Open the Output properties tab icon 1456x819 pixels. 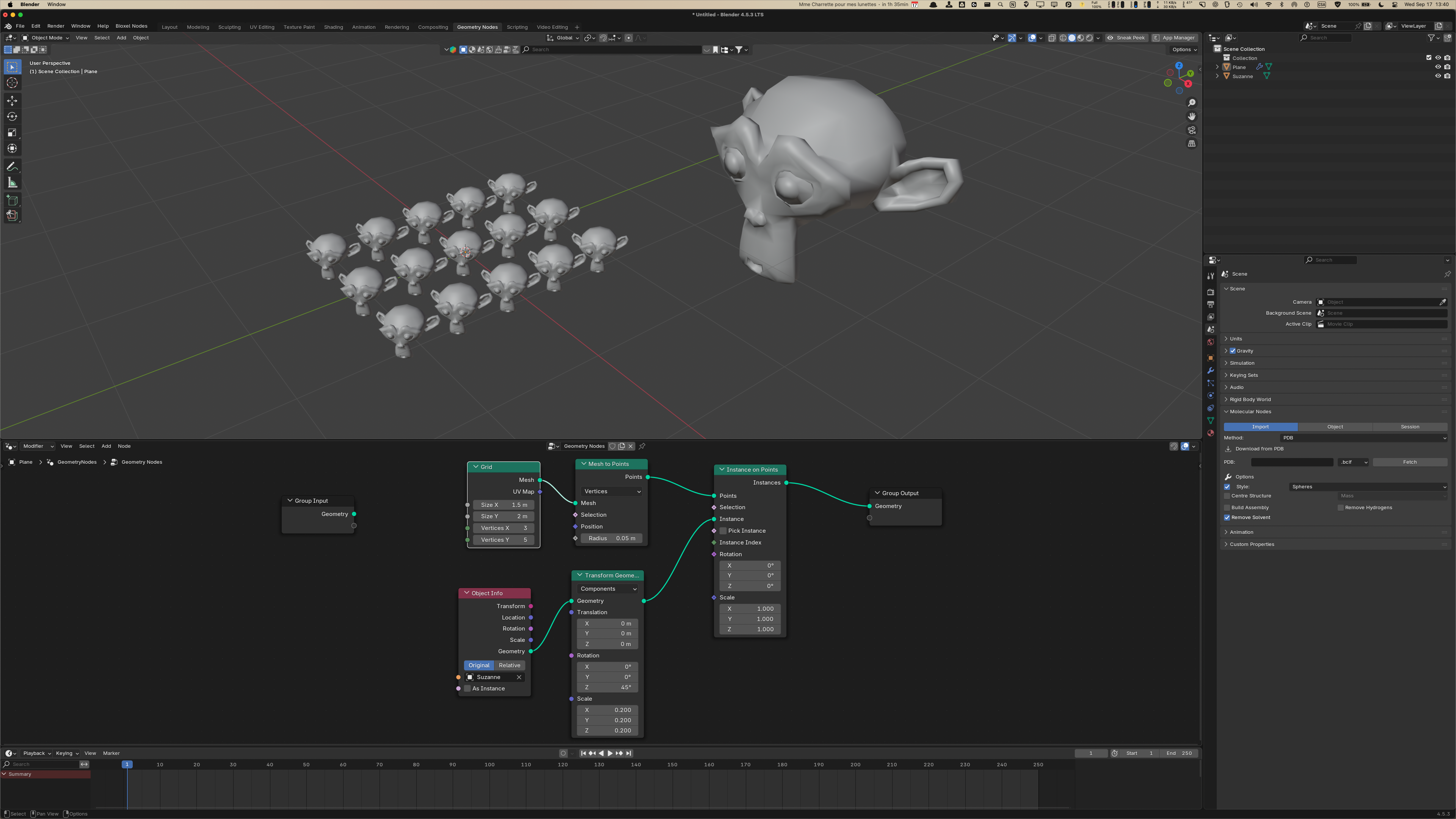tap(1211, 304)
